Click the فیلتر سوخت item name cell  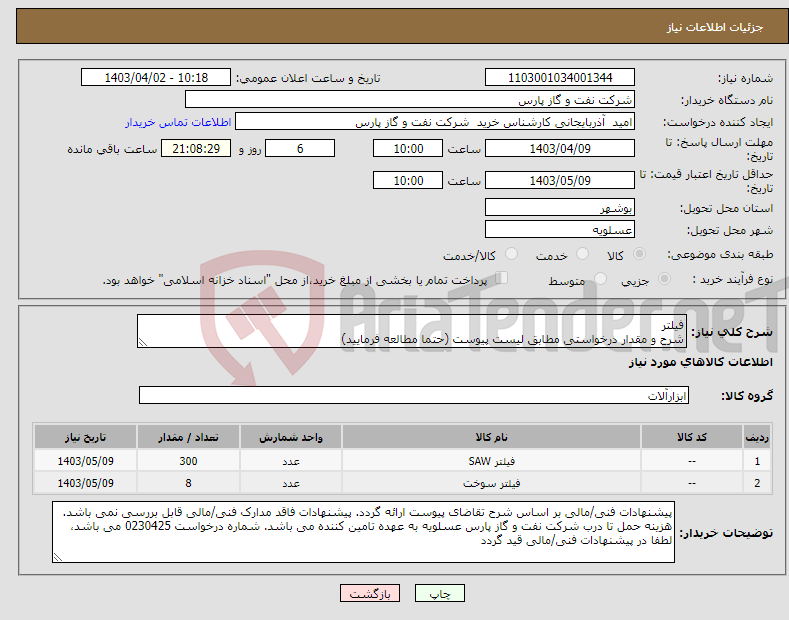[x=491, y=483]
